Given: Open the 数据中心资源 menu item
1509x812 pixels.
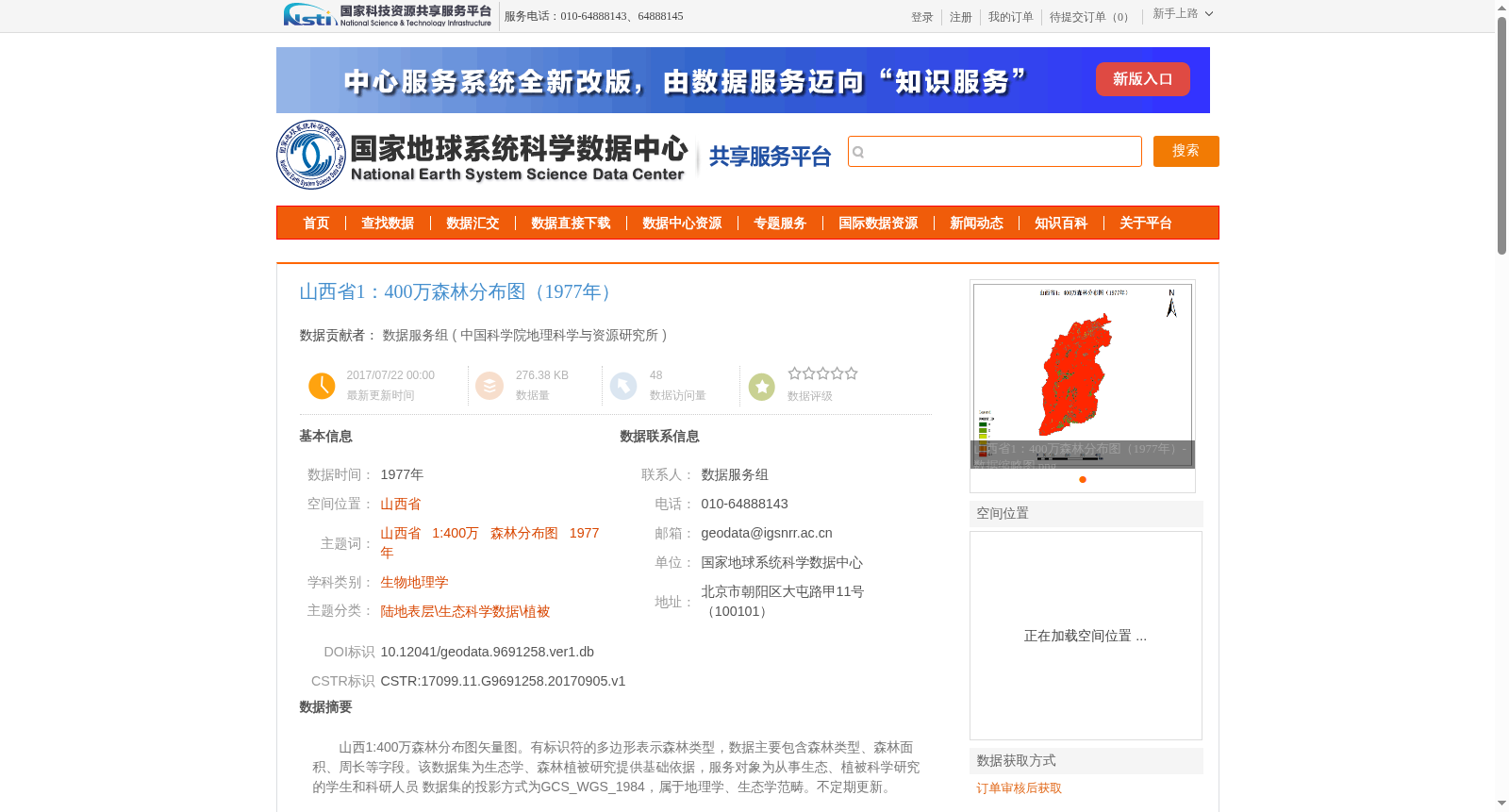Looking at the screenshot, I should click(682, 224).
